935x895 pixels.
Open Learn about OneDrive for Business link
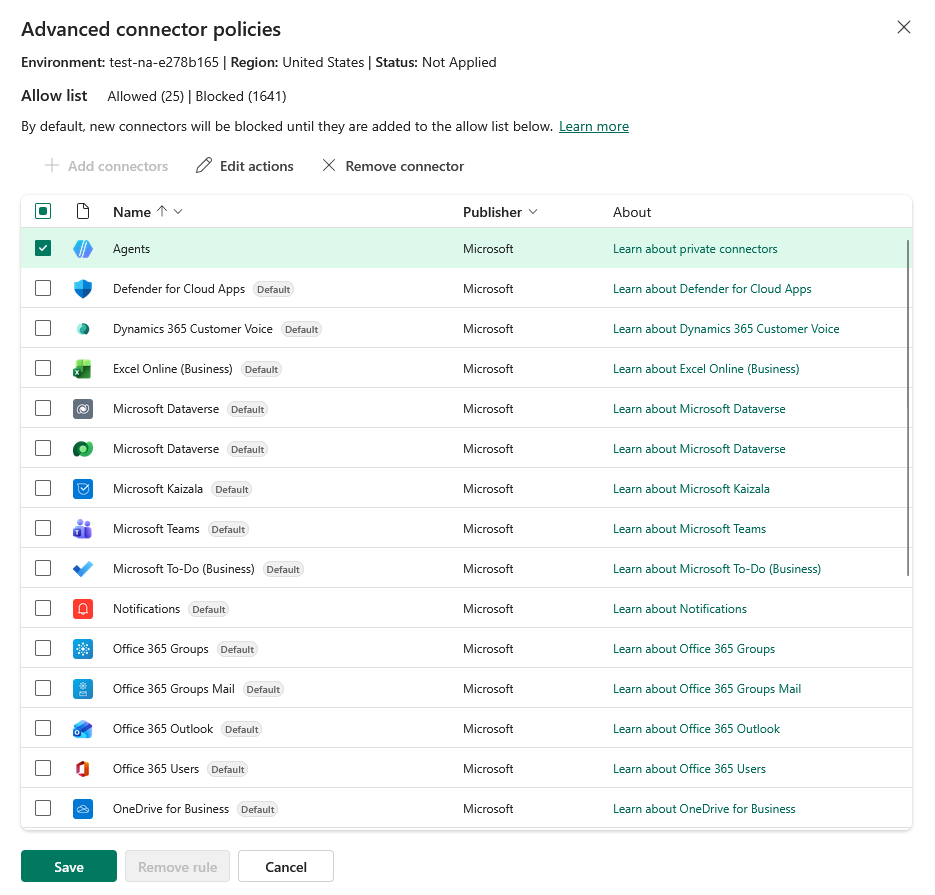click(704, 809)
